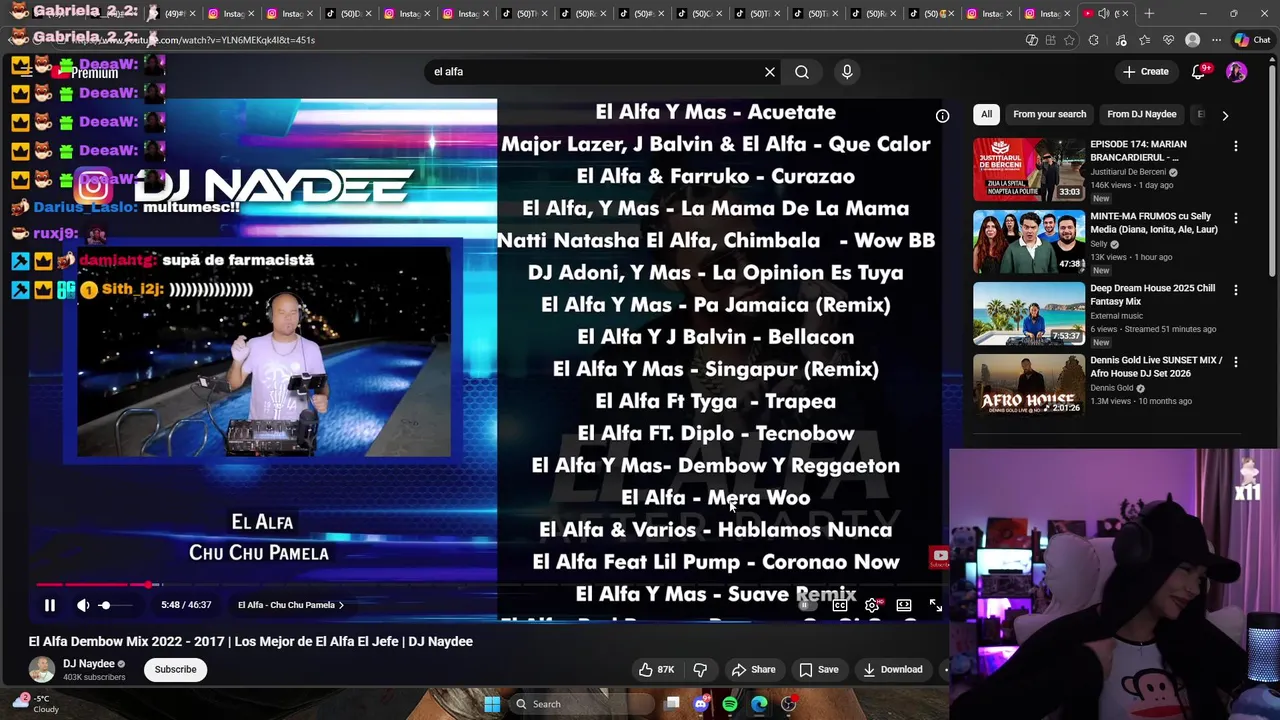Subscribe to the DJ Naydee channel
Image resolution: width=1280 pixels, height=720 pixels.
[175, 669]
